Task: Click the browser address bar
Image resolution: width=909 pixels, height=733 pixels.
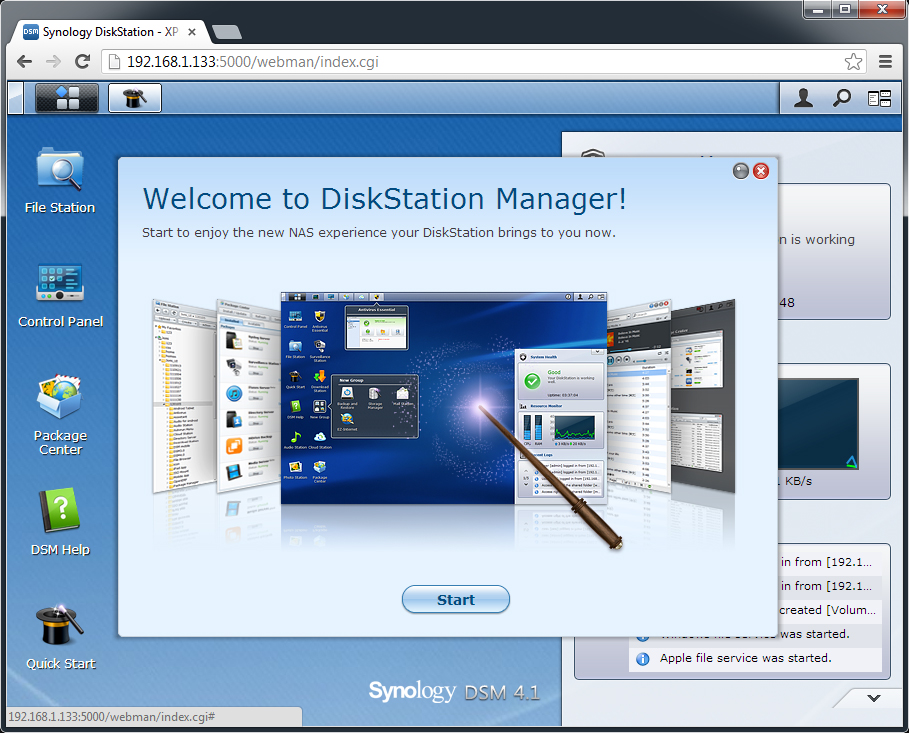Action: [x=480, y=62]
